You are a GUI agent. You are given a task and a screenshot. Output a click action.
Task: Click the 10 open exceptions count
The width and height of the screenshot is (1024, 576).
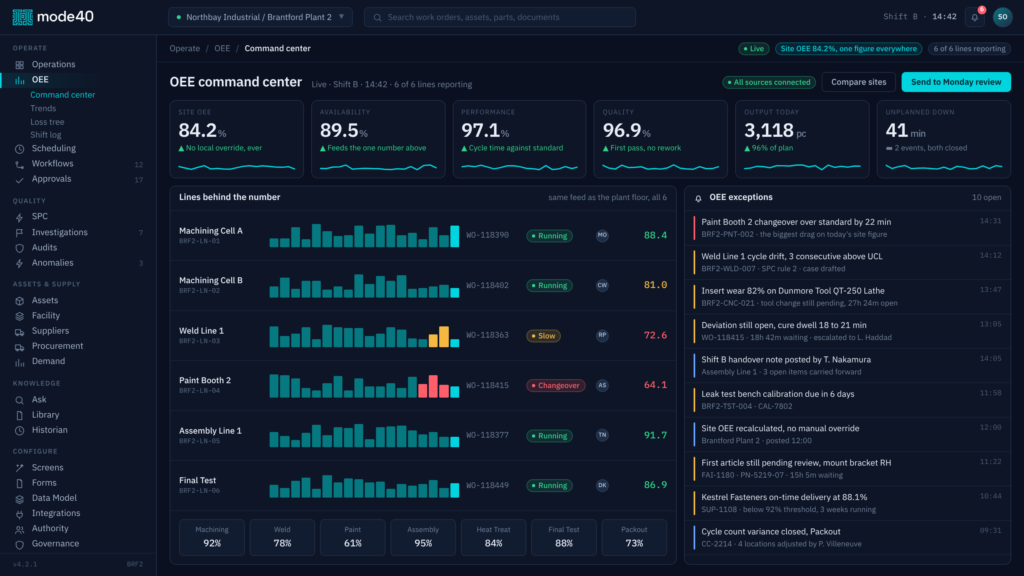(x=986, y=197)
